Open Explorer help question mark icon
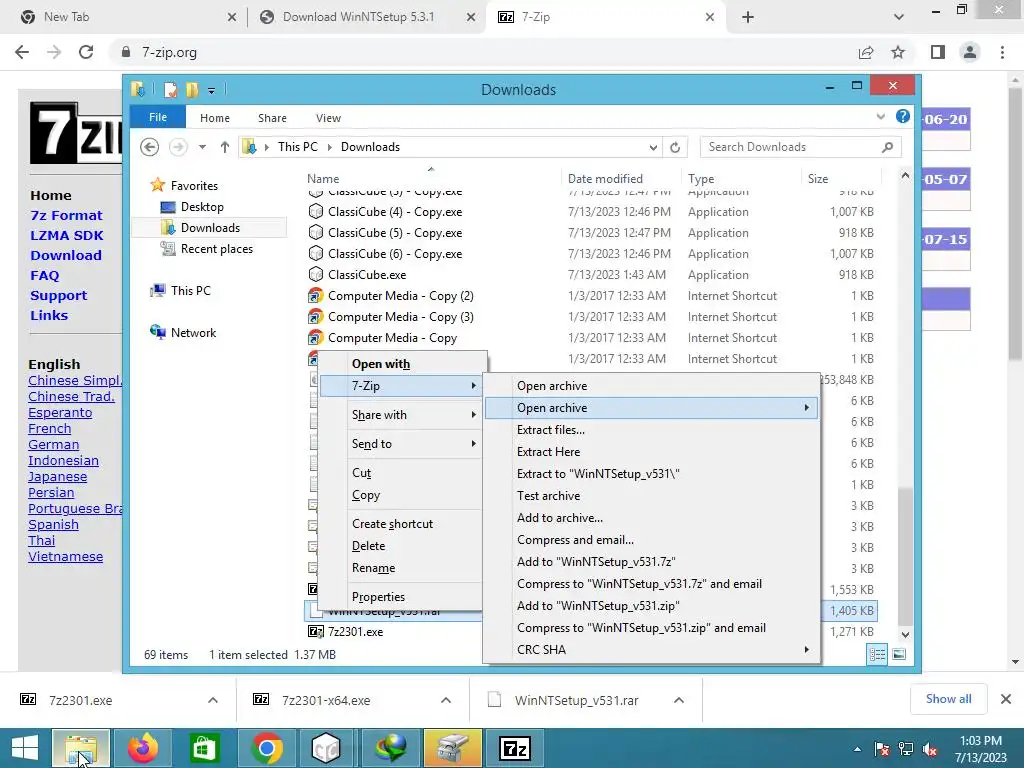The height and width of the screenshot is (768, 1024). click(903, 117)
